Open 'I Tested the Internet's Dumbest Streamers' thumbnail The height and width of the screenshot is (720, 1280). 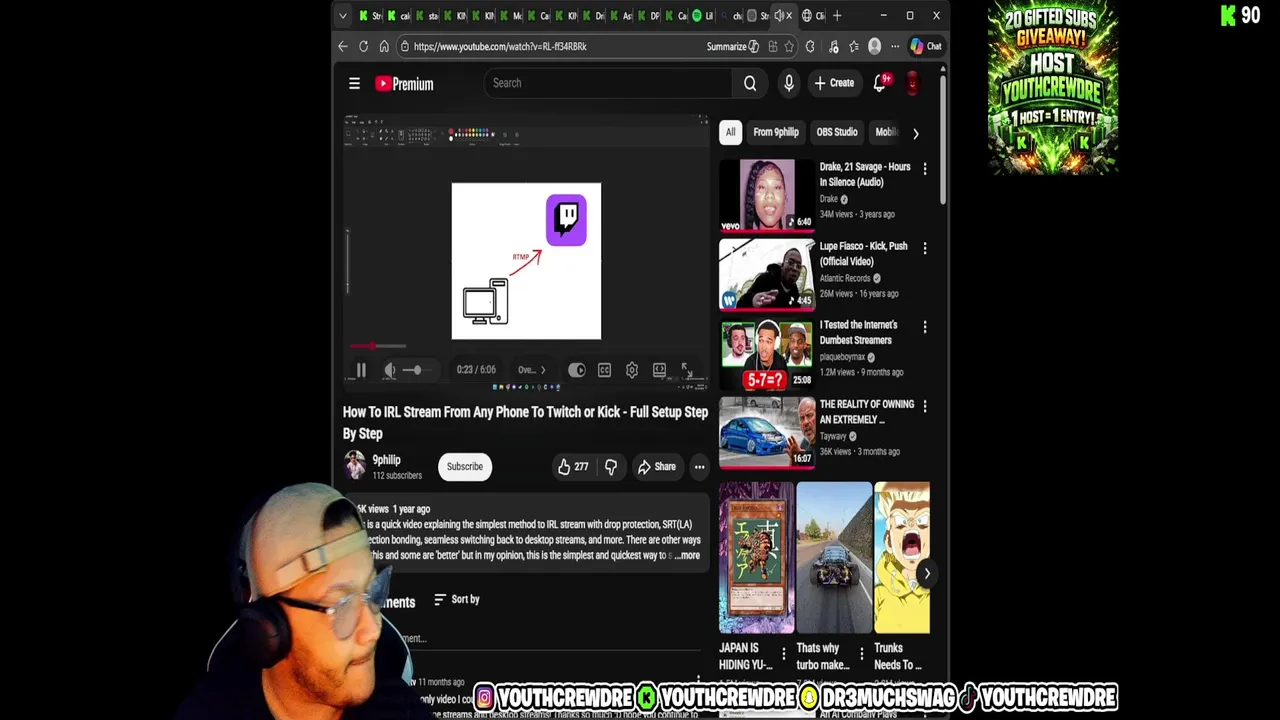tap(767, 353)
